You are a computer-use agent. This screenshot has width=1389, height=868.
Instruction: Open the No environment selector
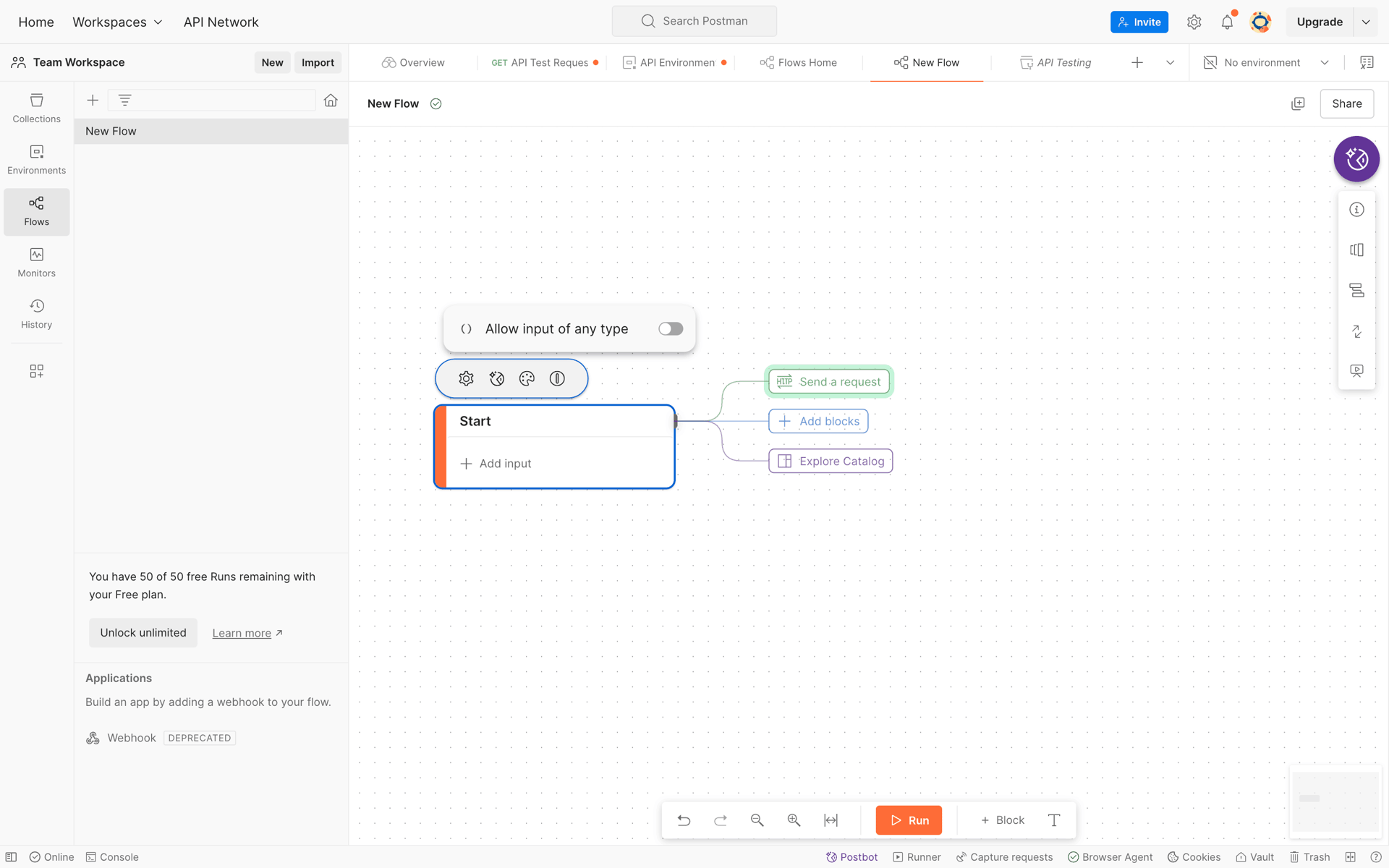1266,63
